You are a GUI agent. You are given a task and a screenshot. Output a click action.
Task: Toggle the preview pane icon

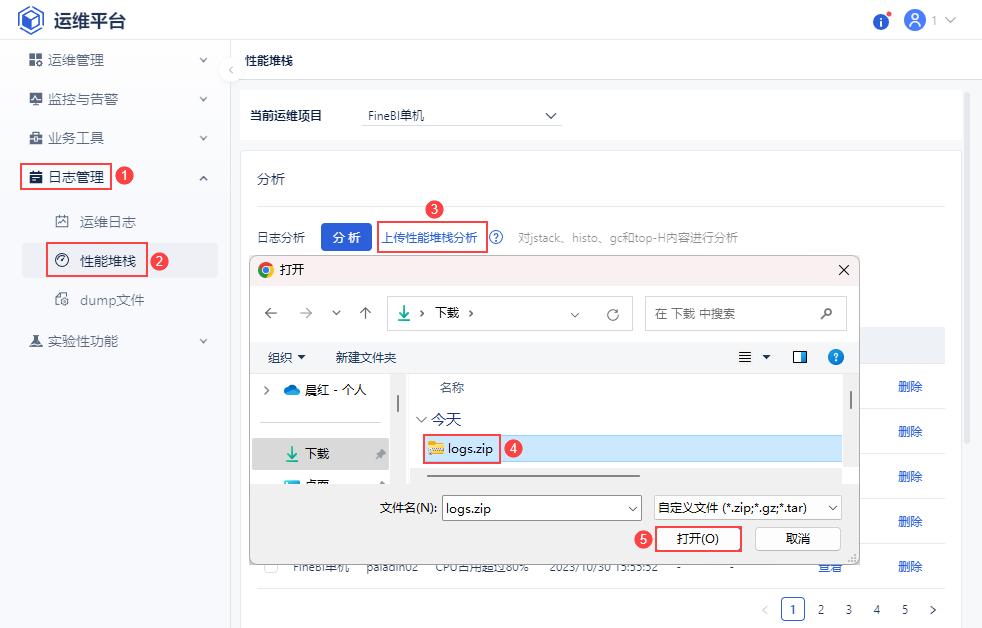pyautogui.click(x=800, y=357)
